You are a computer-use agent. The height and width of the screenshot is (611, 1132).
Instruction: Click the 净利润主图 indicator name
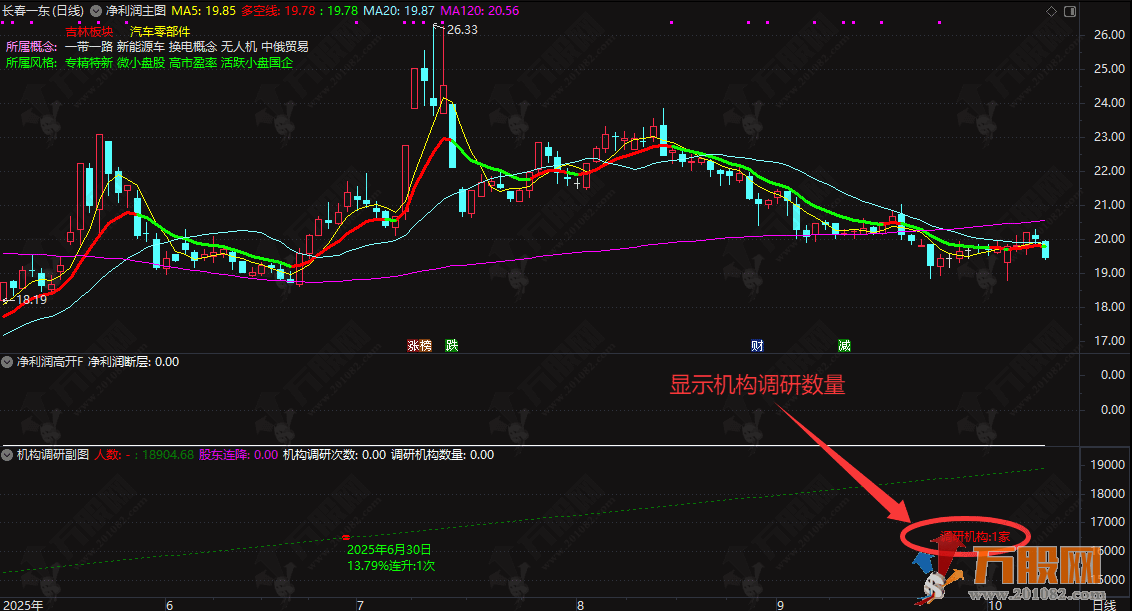[136, 11]
